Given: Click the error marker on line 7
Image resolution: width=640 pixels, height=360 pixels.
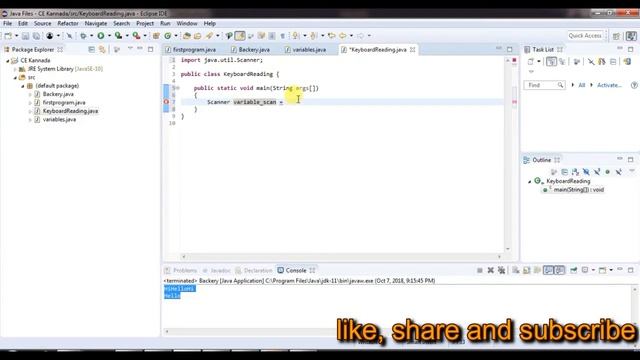Looking at the screenshot, I should [x=166, y=102].
